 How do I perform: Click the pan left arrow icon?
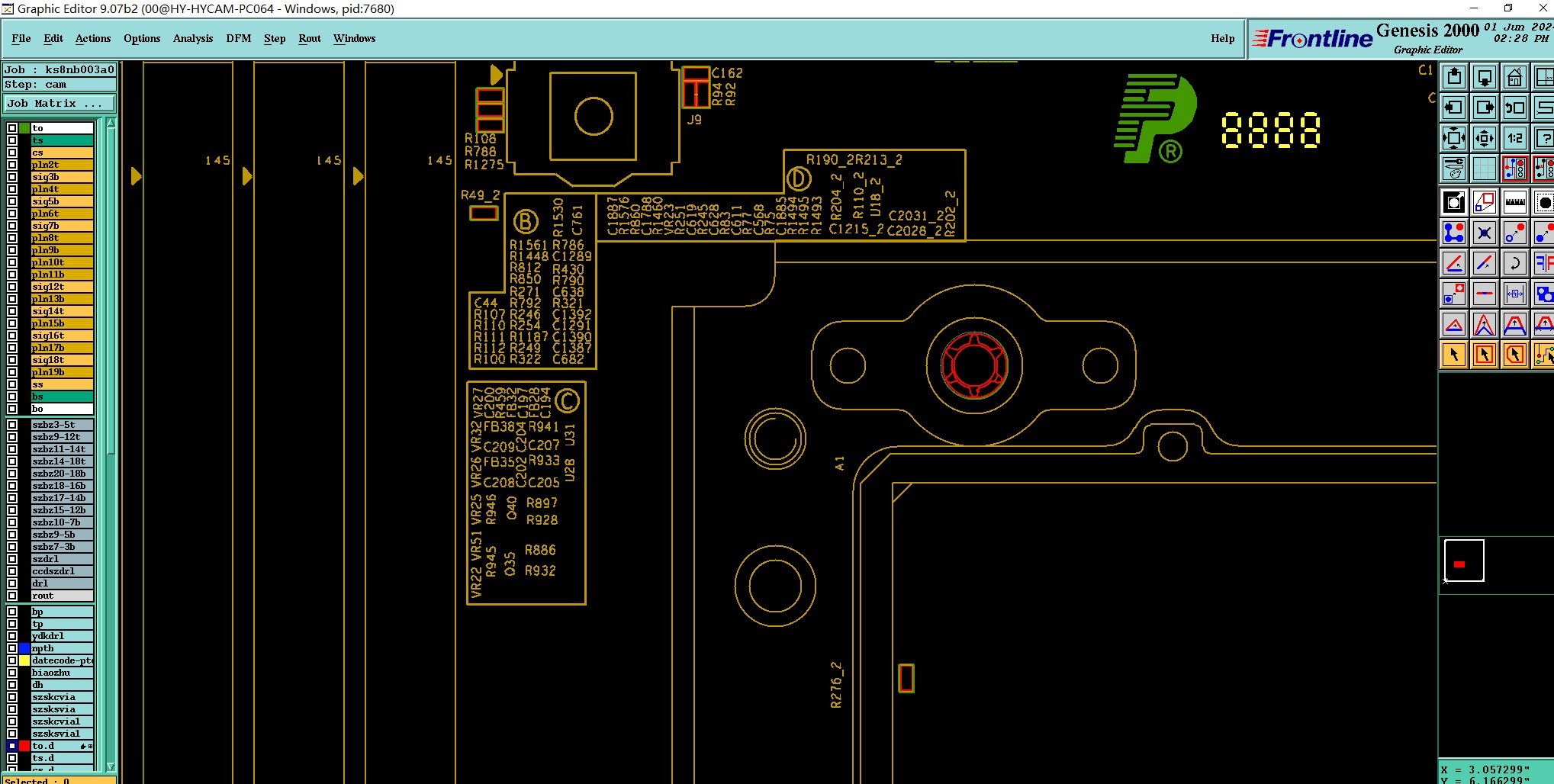[x=1454, y=108]
